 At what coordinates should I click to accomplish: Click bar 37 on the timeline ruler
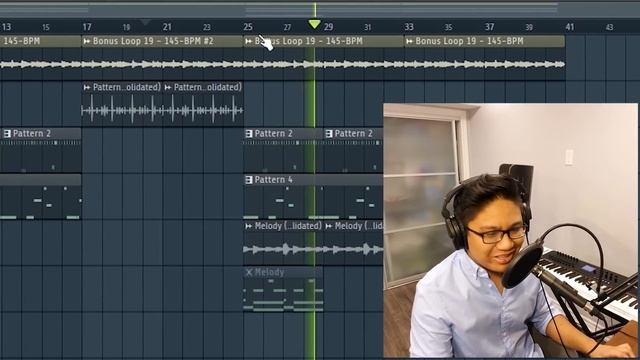click(x=489, y=27)
